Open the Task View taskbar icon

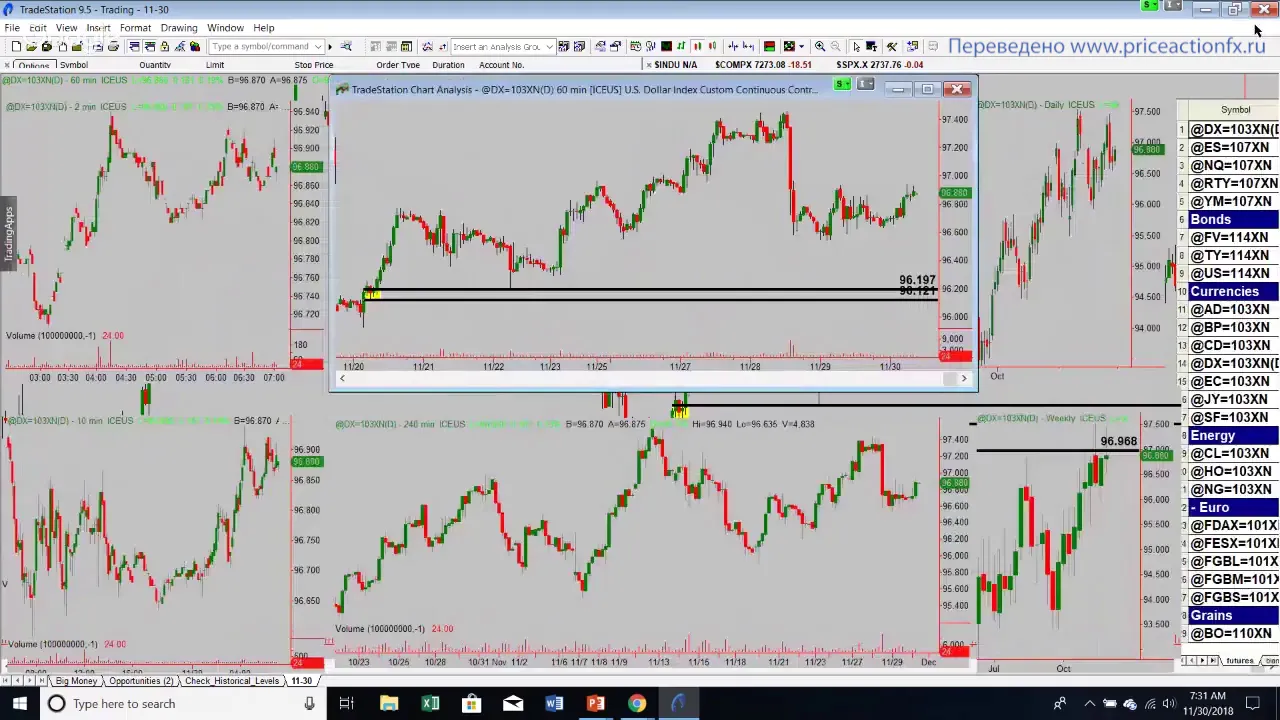click(x=346, y=704)
